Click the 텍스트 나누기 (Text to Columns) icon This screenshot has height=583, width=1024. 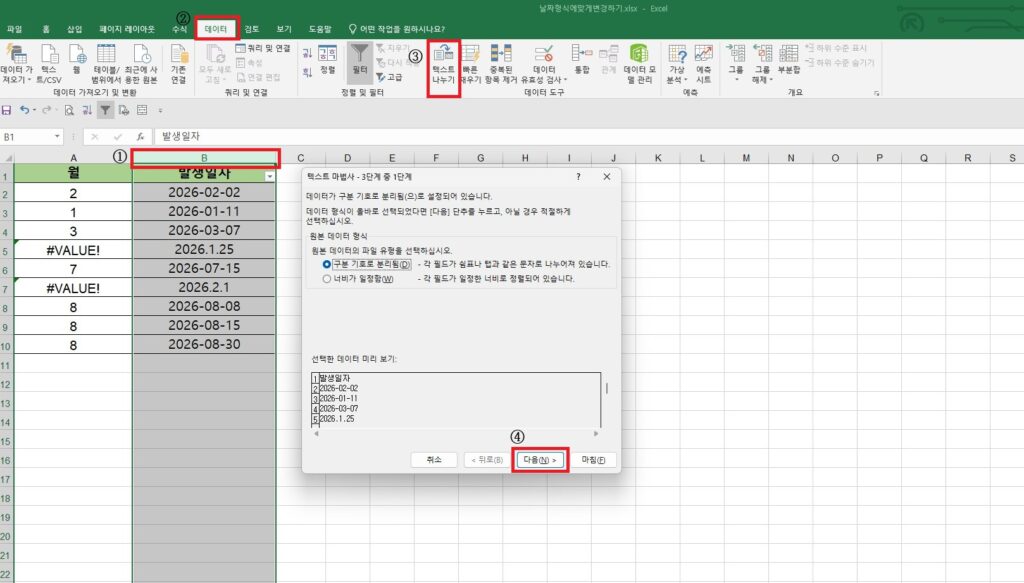point(443,65)
